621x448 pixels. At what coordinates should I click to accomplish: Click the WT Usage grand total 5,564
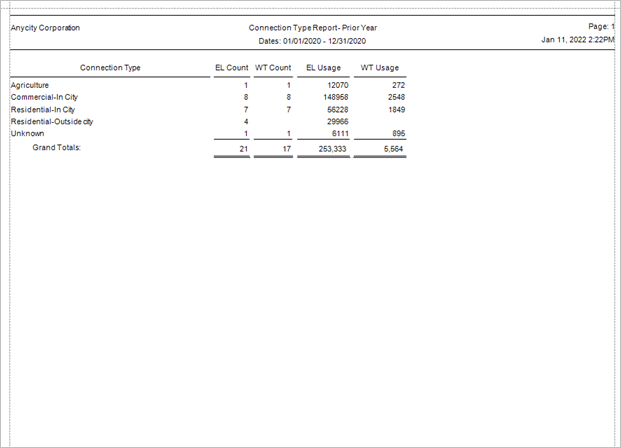tap(393, 149)
